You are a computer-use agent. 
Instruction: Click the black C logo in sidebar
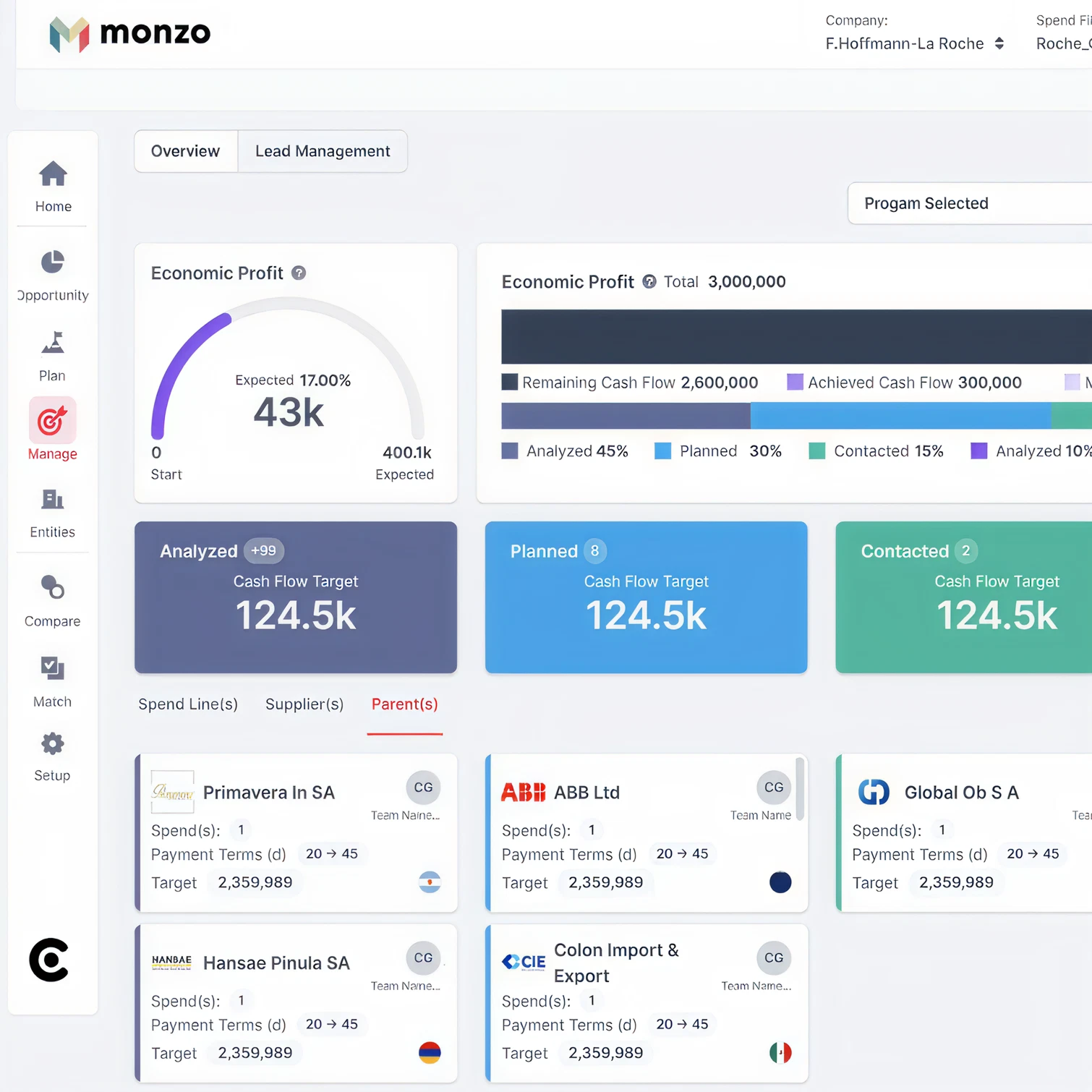point(49,960)
